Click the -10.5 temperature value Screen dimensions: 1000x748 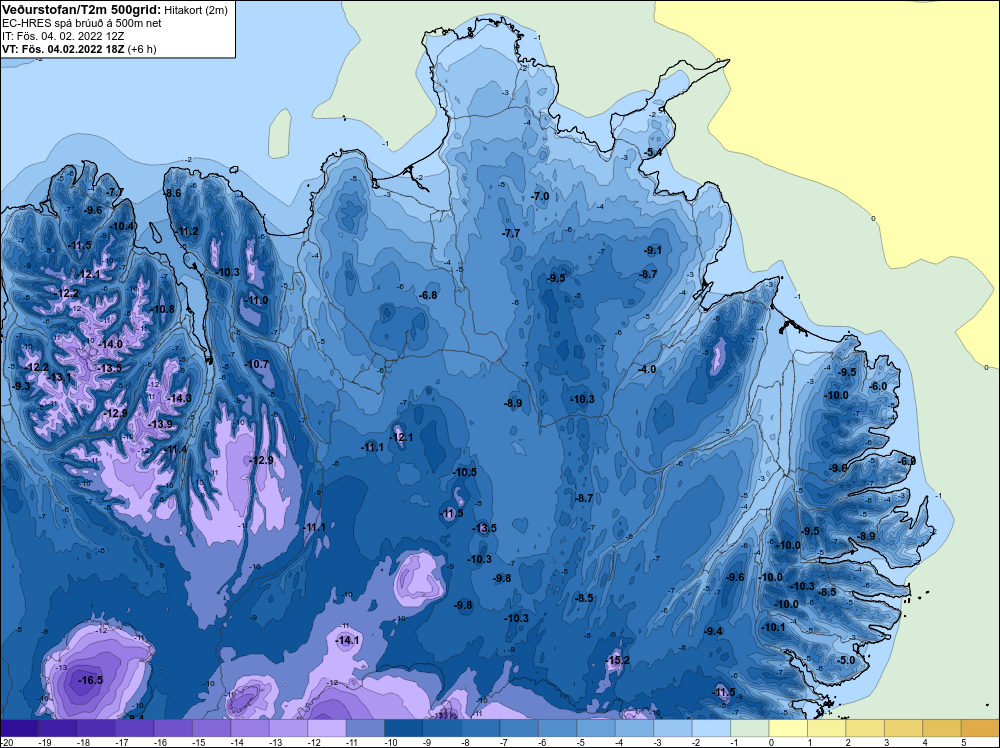pyautogui.click(x=464, y=473)
